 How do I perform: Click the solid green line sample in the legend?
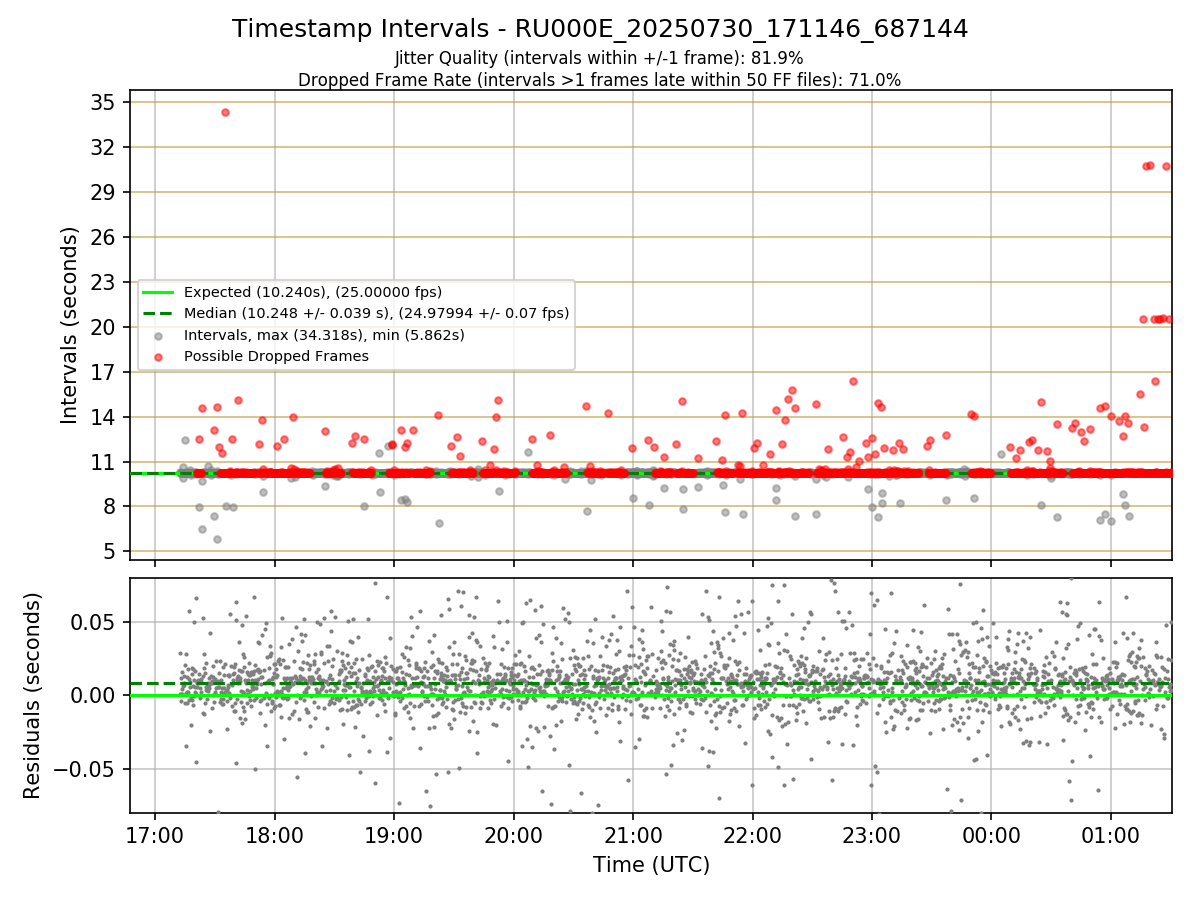[x=159, y=292]
